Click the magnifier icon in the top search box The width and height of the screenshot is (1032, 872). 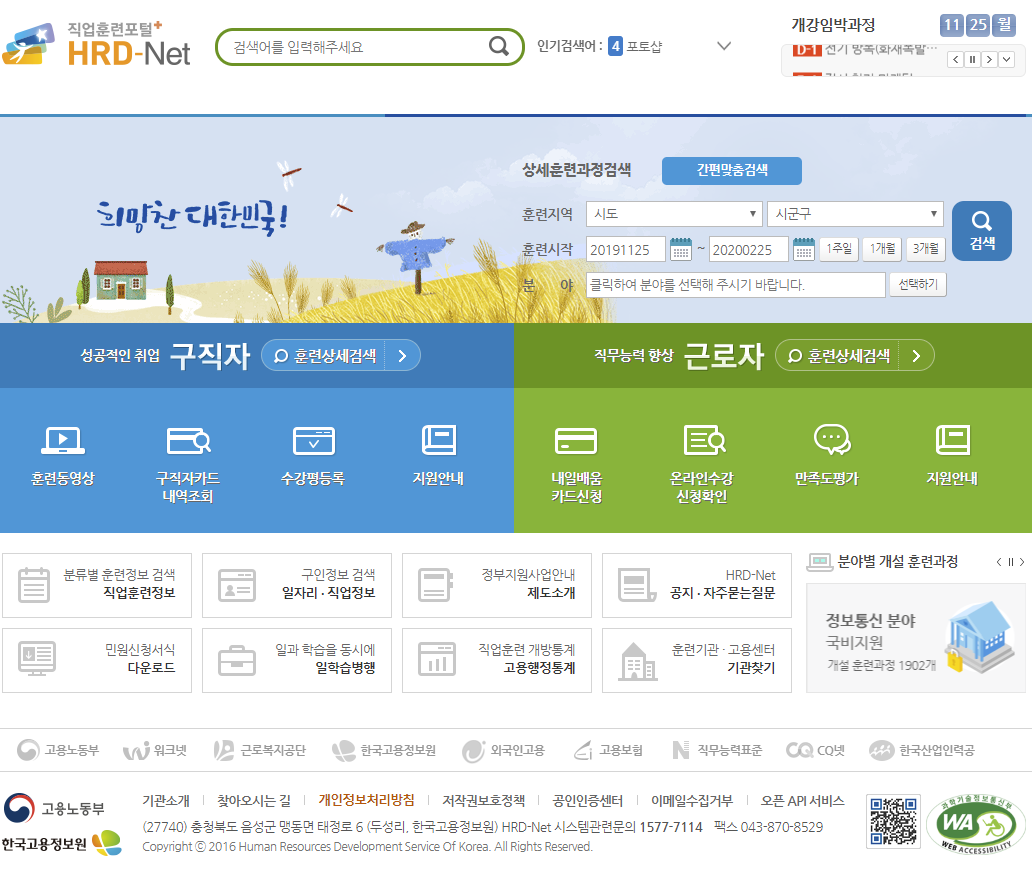click(x=499, y=46)
